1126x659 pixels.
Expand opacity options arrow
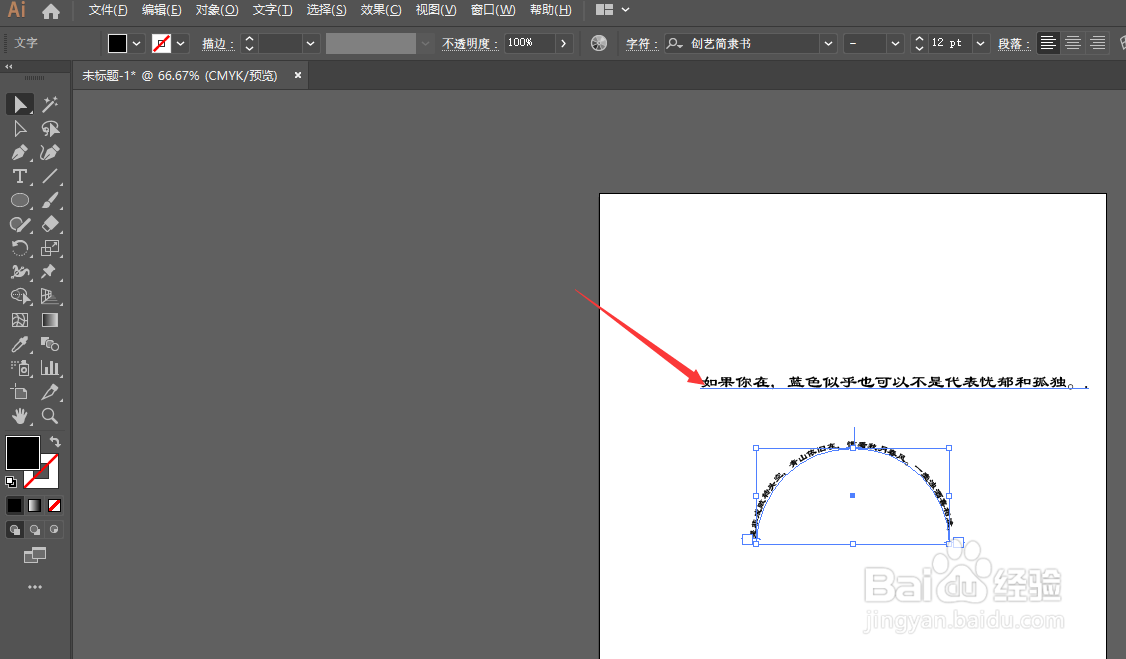click(x=564, y=44)
